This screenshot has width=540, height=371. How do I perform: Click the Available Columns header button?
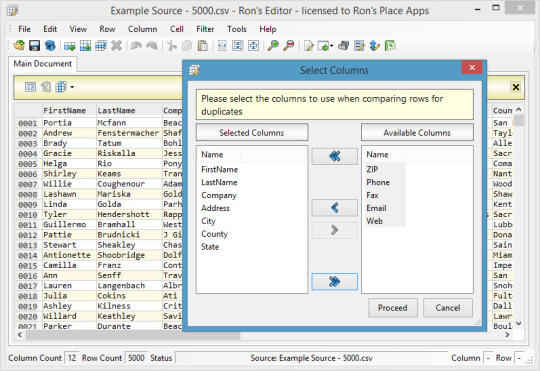[417, 133]
